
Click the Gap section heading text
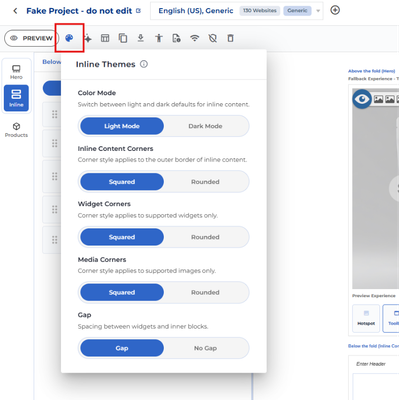point(84,315)
